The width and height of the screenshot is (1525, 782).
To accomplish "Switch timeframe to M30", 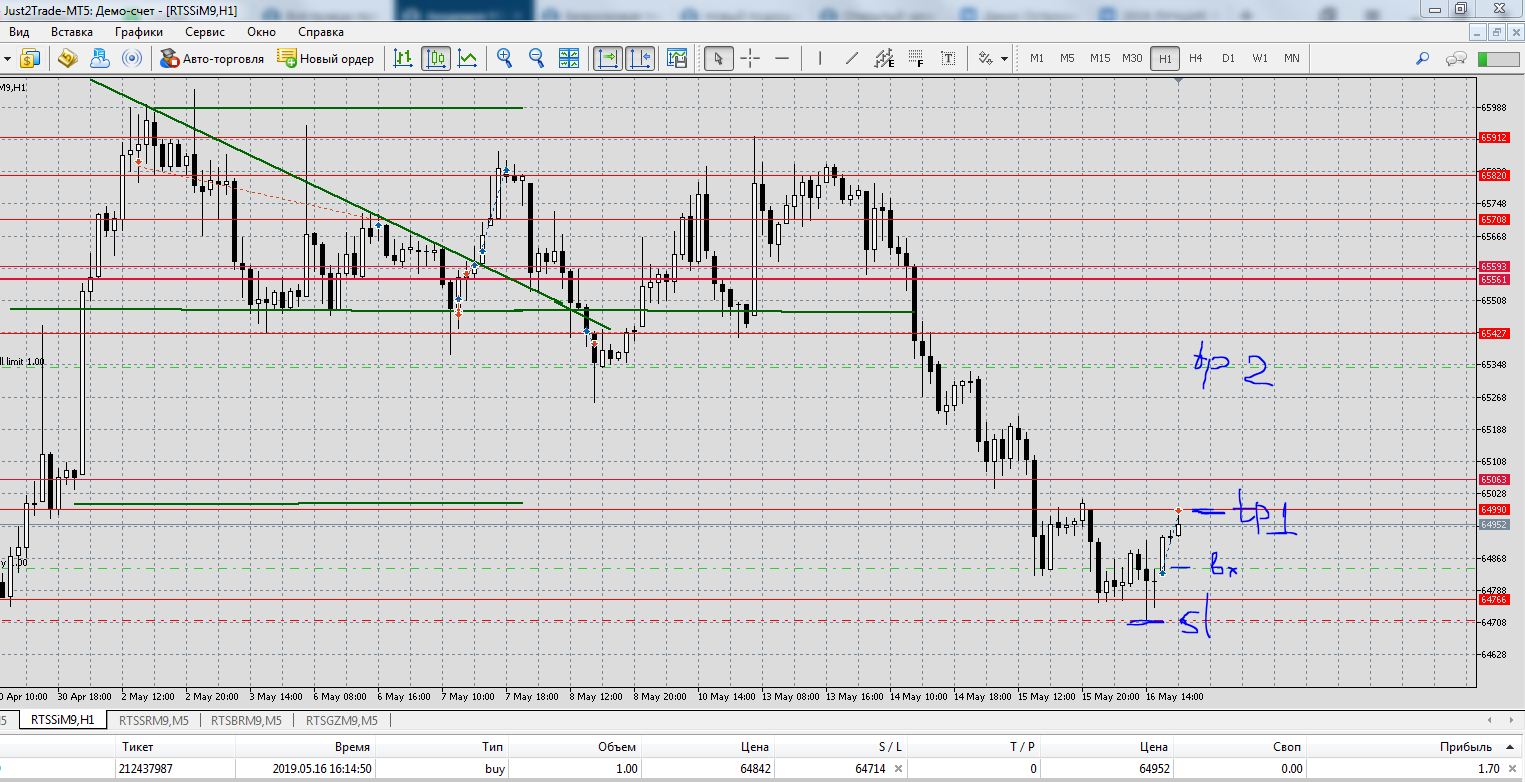I will (1132, 58).
